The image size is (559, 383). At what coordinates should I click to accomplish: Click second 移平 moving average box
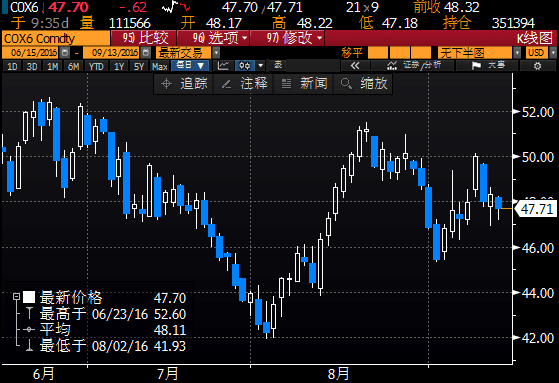pos(400,53)
